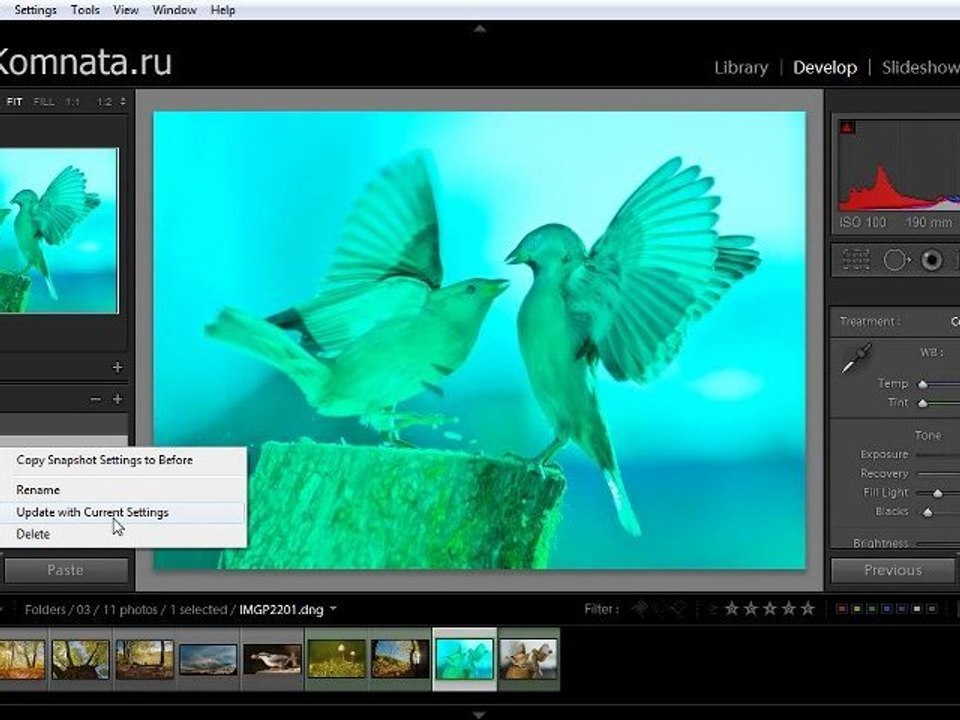Select the Red Eye Correction tool

pyautogui.click(x=931, y=260)
